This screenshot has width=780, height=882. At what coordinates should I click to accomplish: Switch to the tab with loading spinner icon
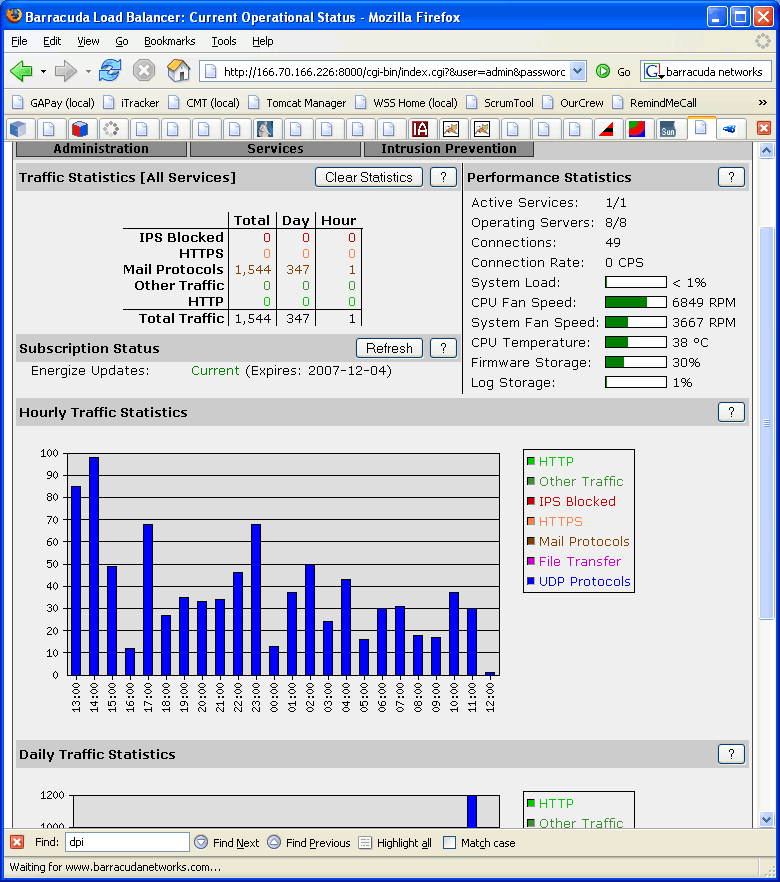pos(111,129)
